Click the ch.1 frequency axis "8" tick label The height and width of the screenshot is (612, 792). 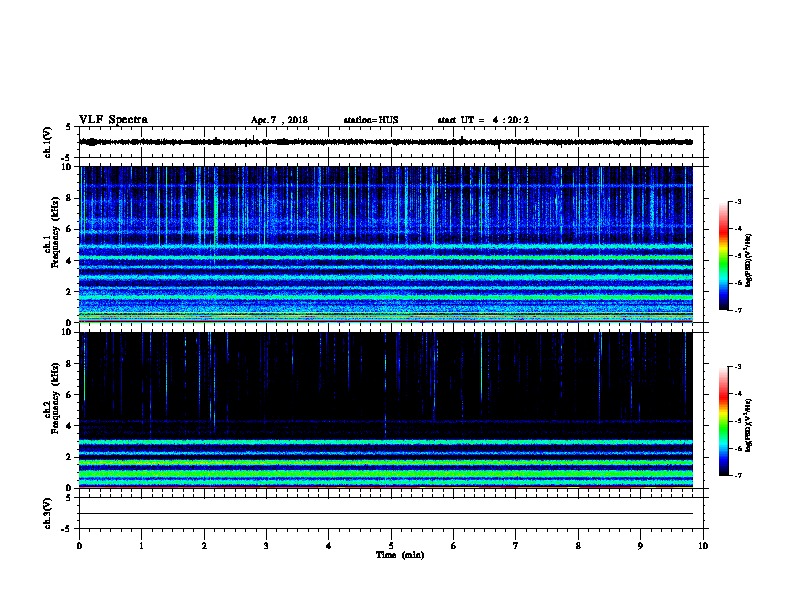[x=70, y=198]
